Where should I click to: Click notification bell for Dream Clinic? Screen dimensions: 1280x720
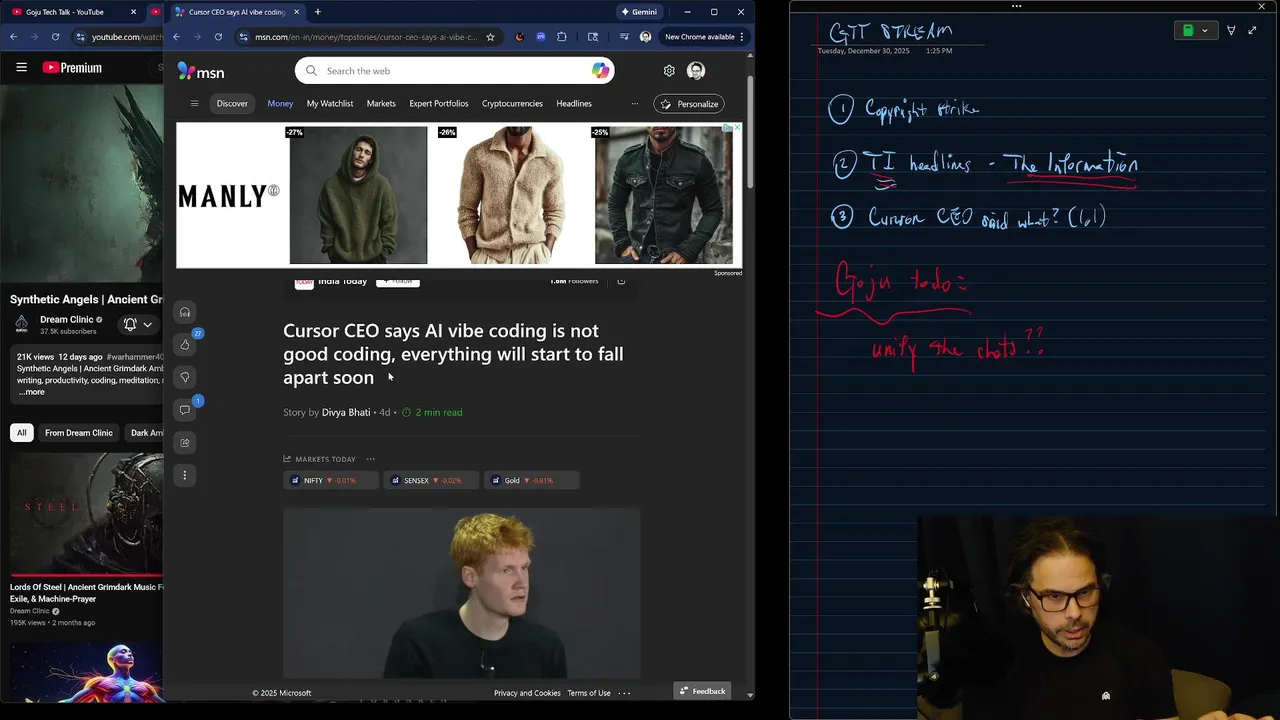[x=130, y=324]
